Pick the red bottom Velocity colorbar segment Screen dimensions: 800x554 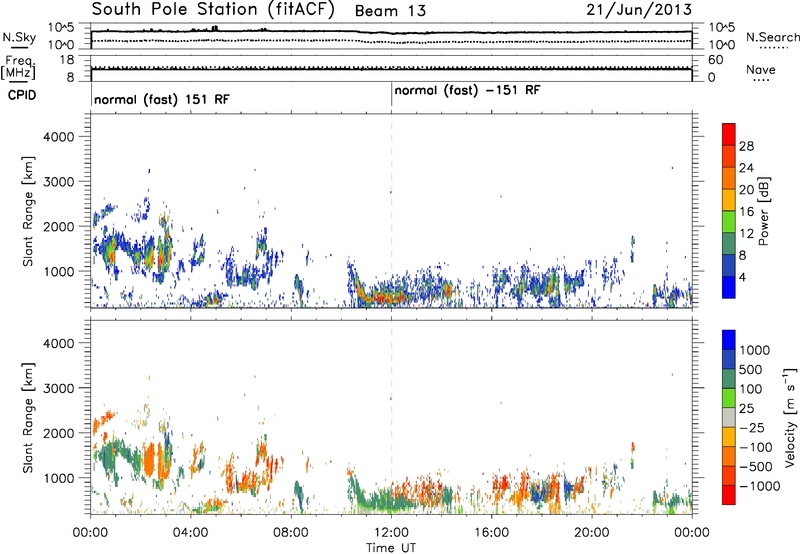pos(729,495)
